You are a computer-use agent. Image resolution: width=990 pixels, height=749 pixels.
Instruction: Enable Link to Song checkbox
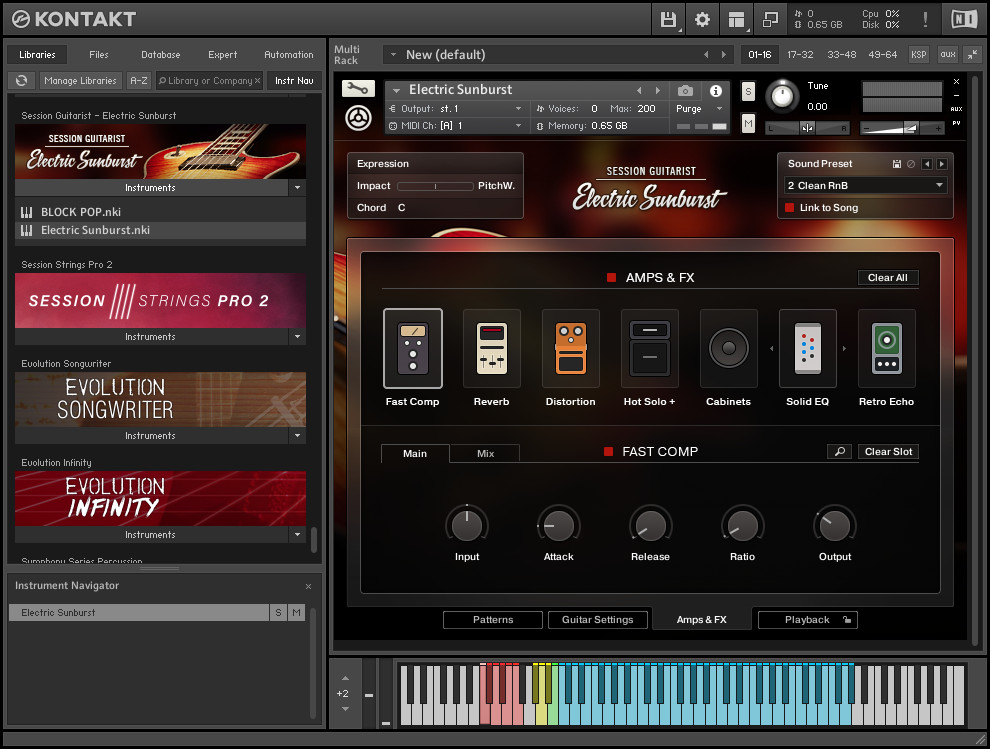[789, 208]
